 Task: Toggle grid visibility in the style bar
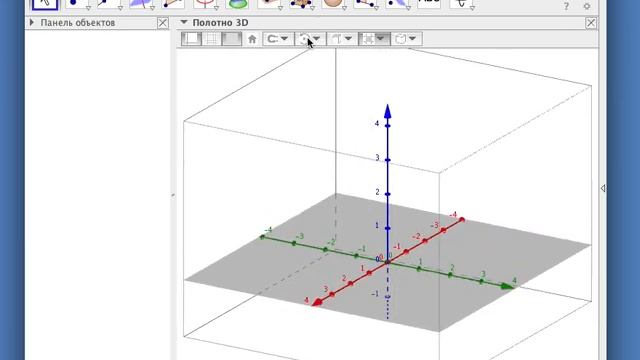(x=212, y=39)
